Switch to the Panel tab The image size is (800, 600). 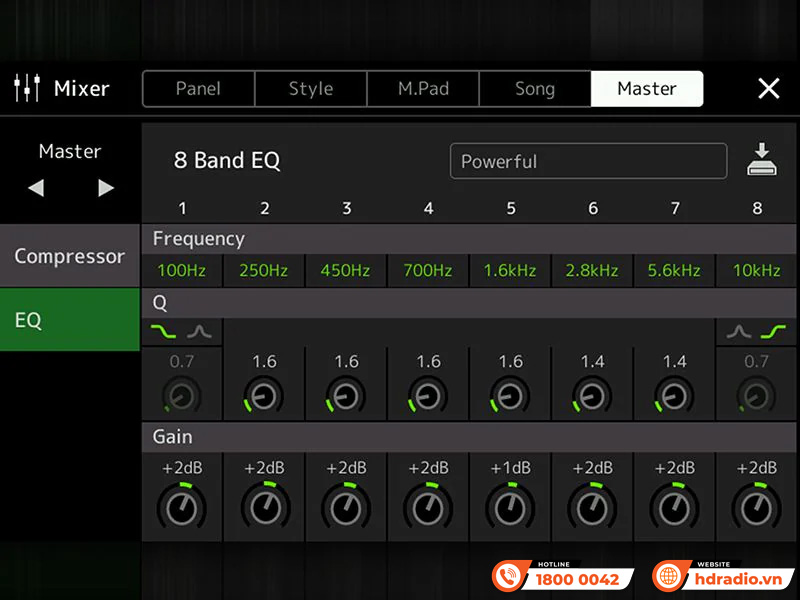pyautogui.click(x=198, y=89)
